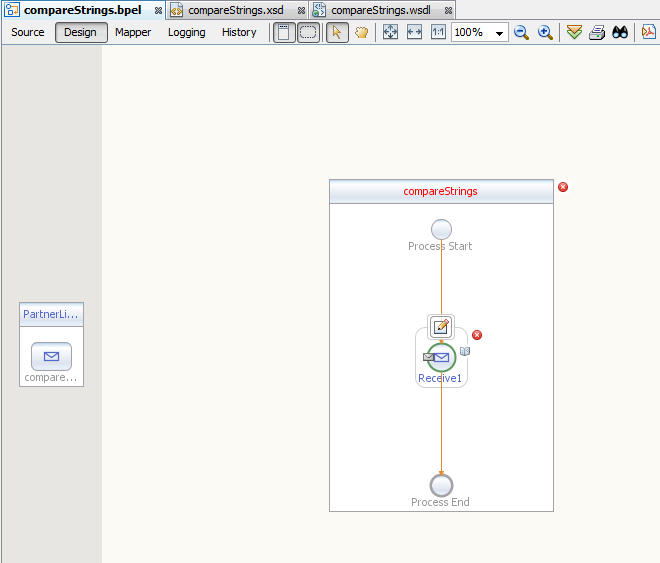Open the History view
Viewport: 660px width, 563px height.
(239, 32)
